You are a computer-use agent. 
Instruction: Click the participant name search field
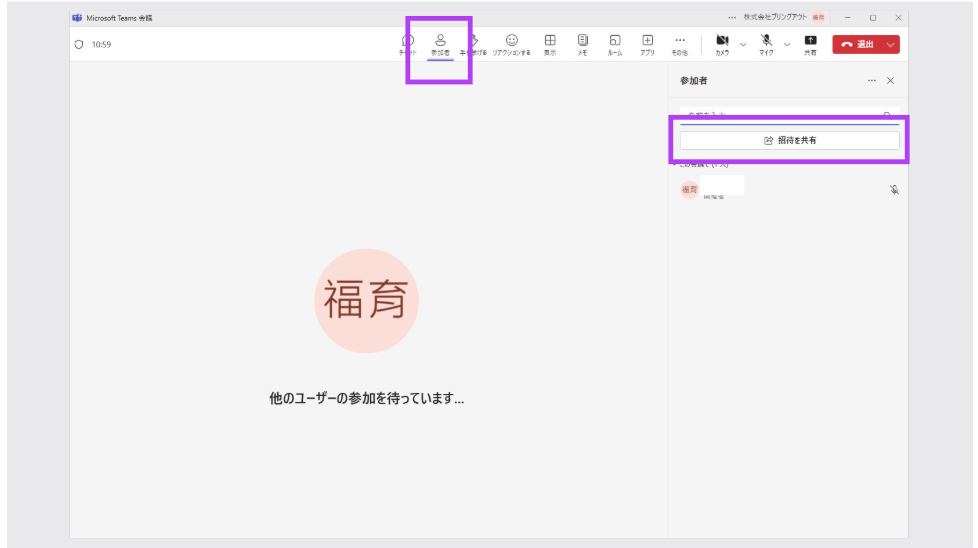point(790,115)
